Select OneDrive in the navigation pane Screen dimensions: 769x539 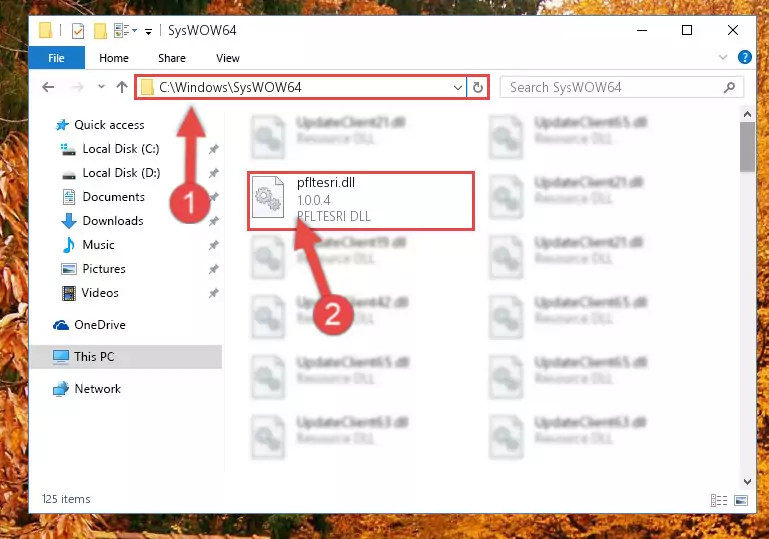coord(100,325)
